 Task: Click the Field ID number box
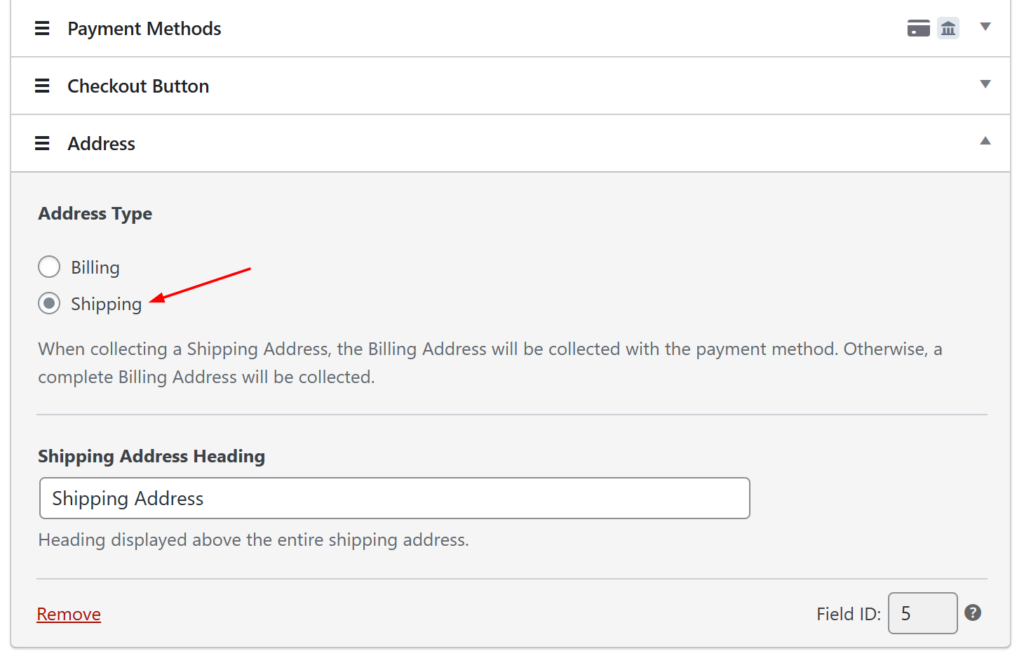(x=922, y=613)
